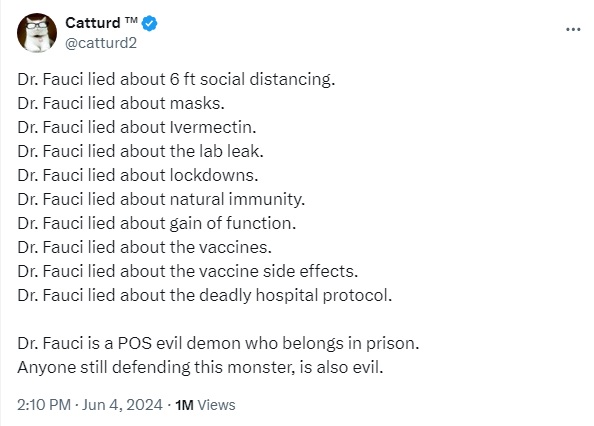Click the Catturd ™ display name
The image size is (594, 426).
coord(102,23)
